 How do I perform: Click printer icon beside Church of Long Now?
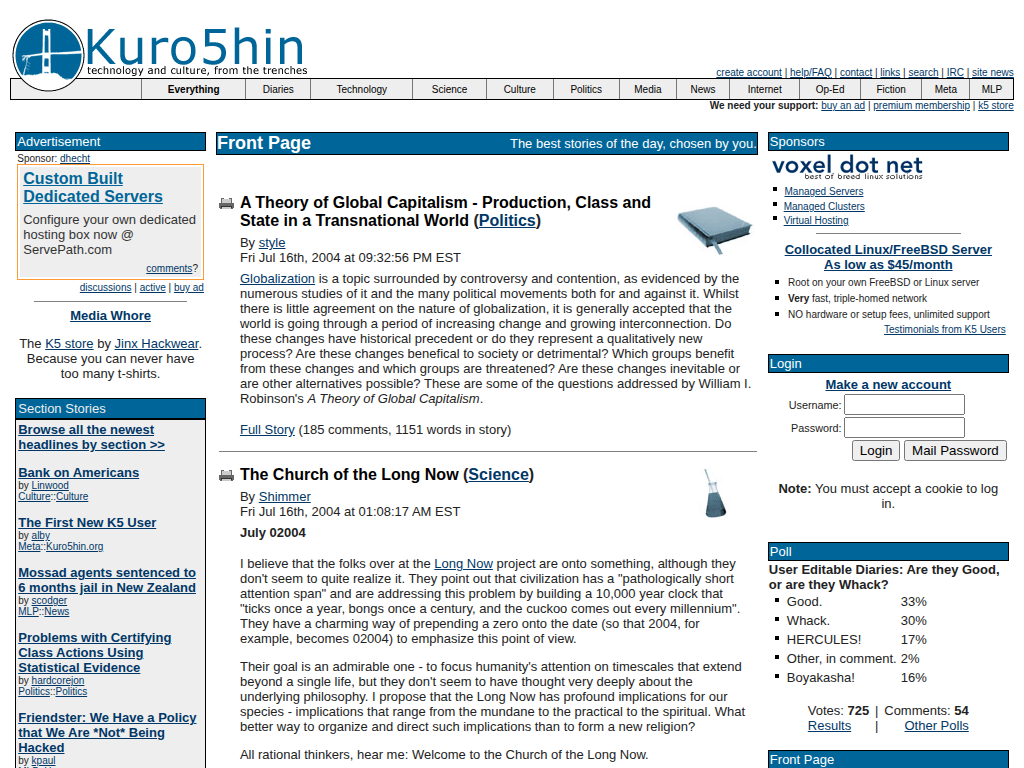(227, 475)
